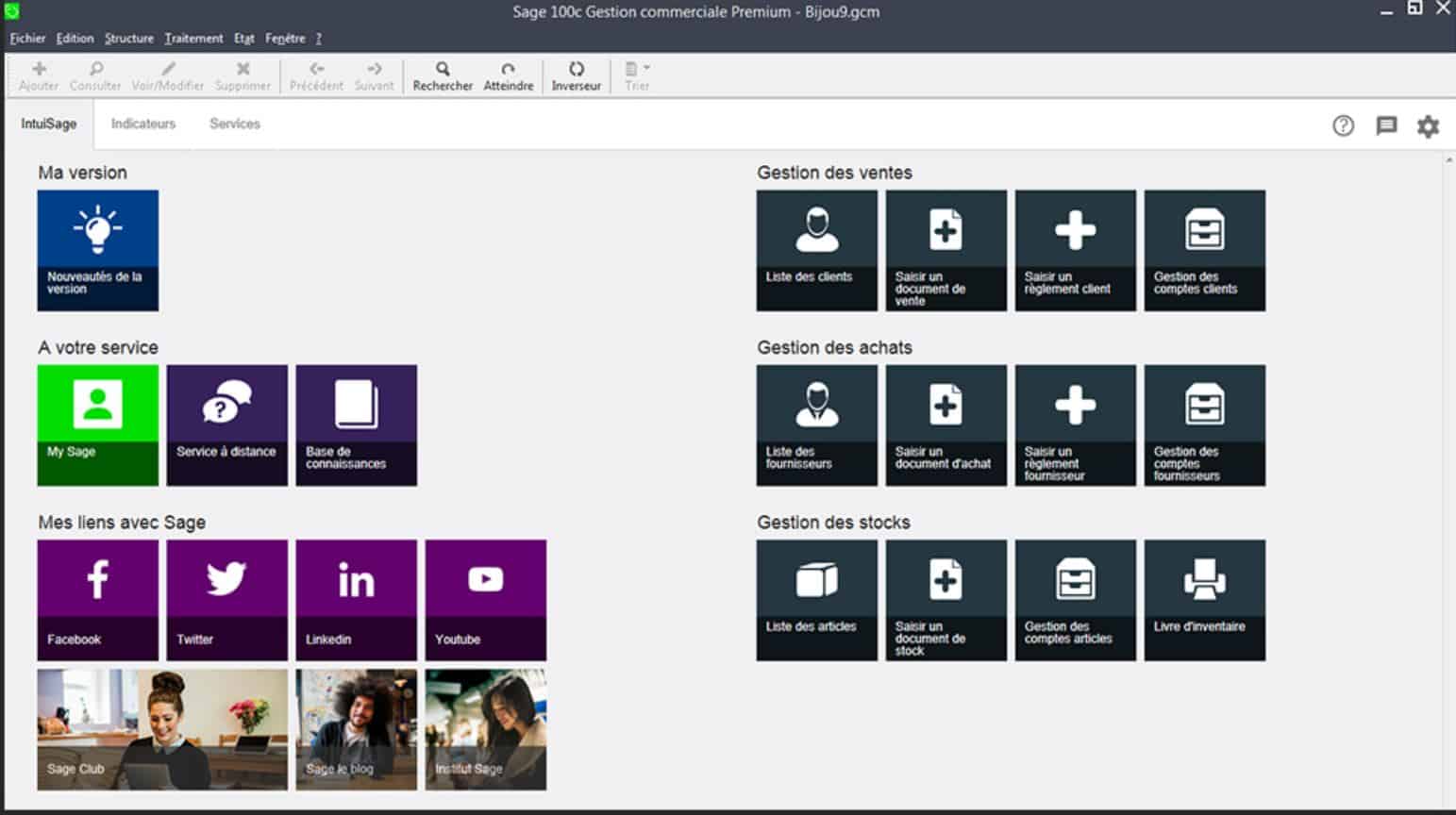Open the Sage Club thumbnail
The height and width of the screenshot is (815, 1456).
(161, 728)
